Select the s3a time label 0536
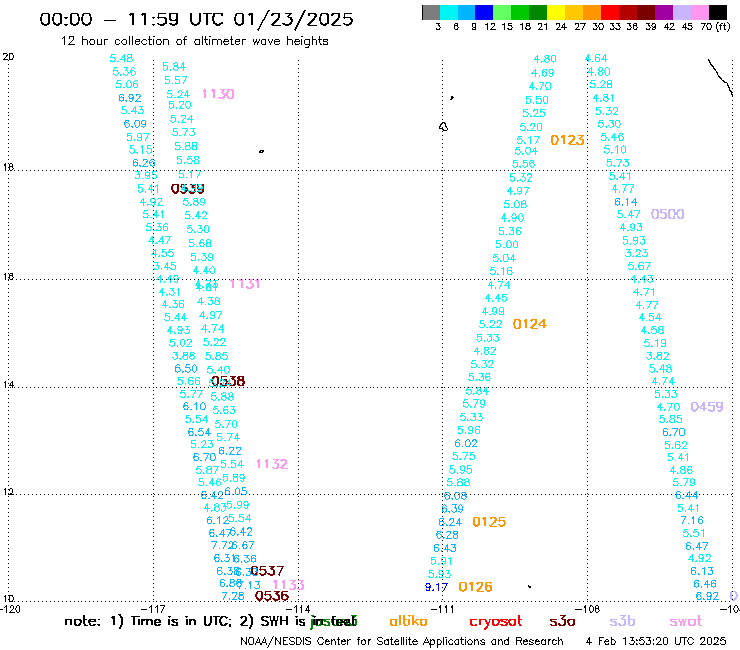Screen dimensions: 740x650 (x=272, y=596)
